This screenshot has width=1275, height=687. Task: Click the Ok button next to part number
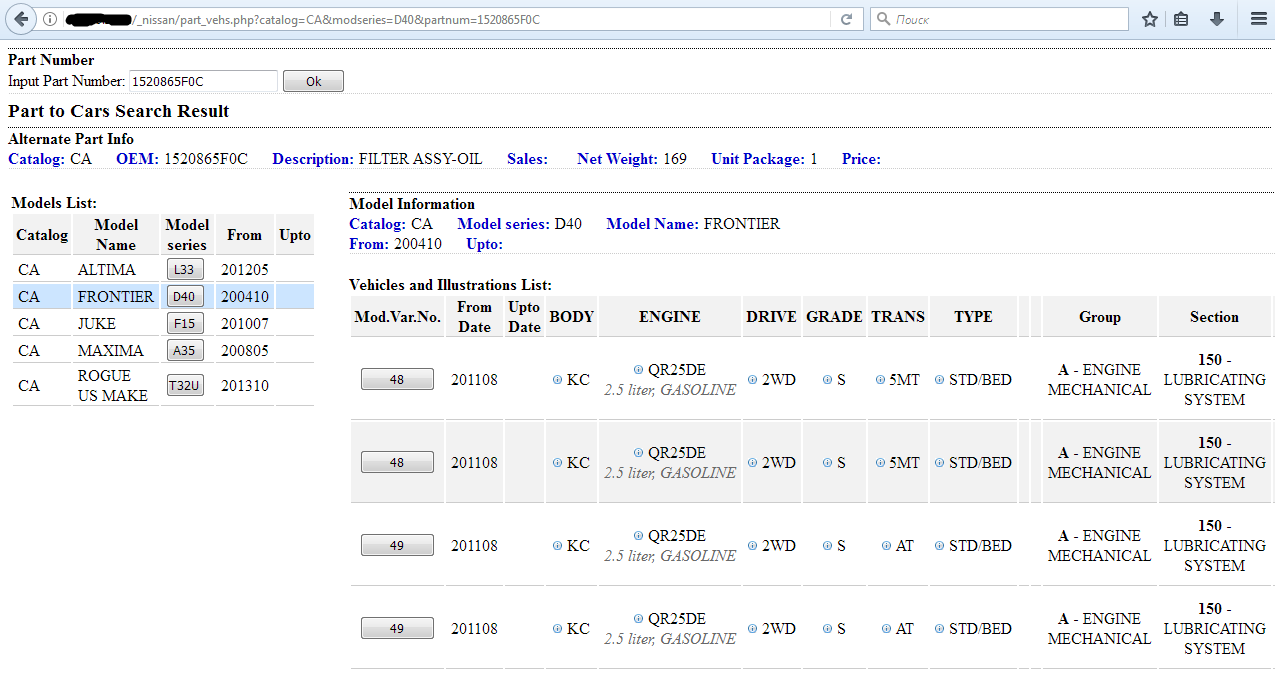(x=313, y=81)
